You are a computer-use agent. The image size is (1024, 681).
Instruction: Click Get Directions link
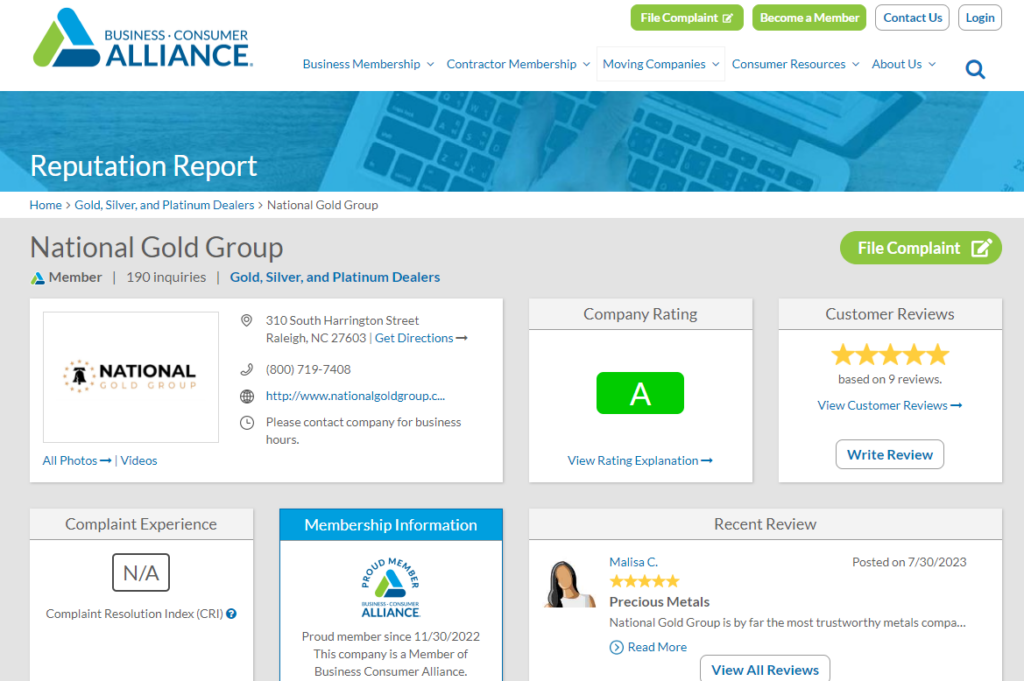click(x=421, y=338)
